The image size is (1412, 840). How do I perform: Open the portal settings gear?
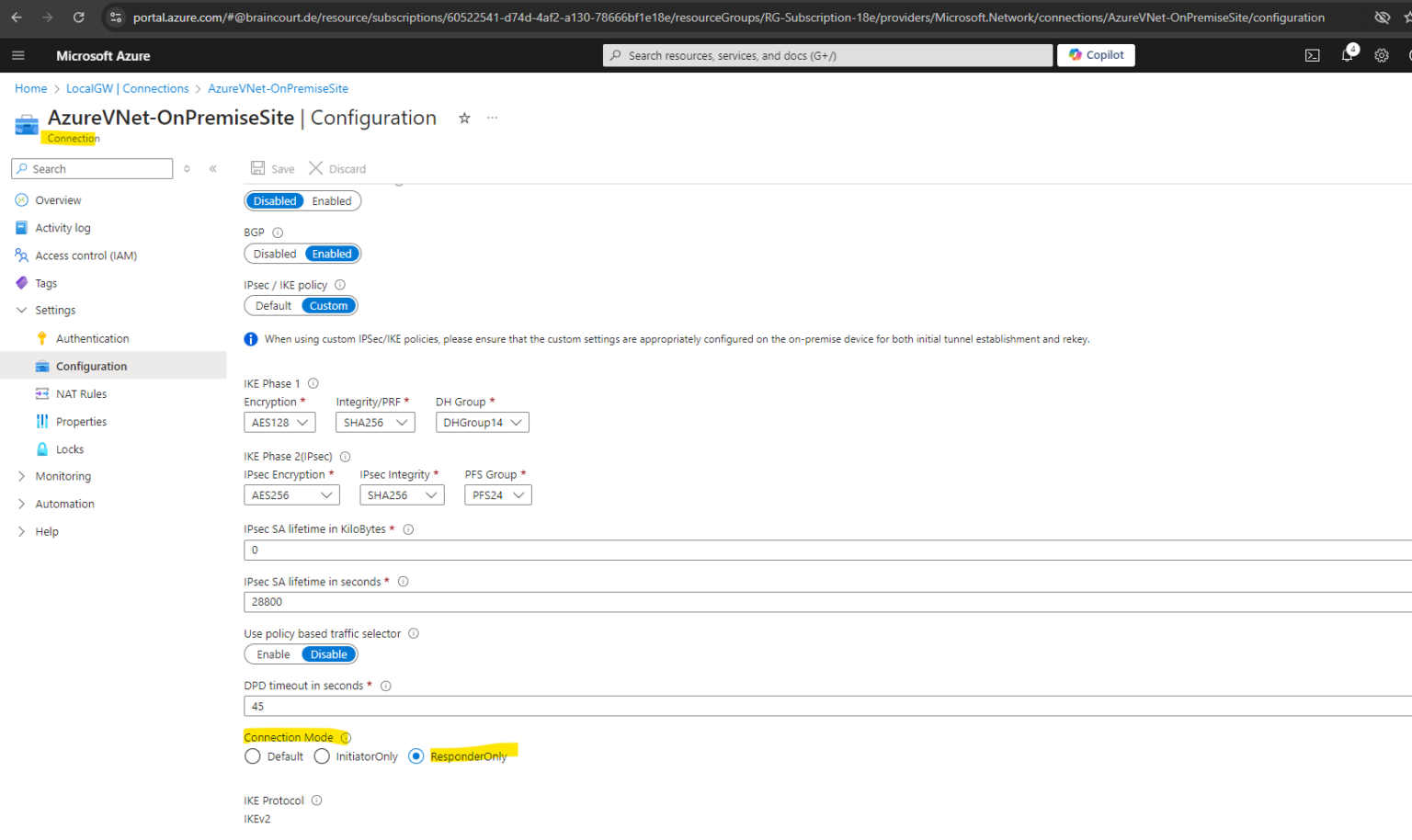(1381, 55)
